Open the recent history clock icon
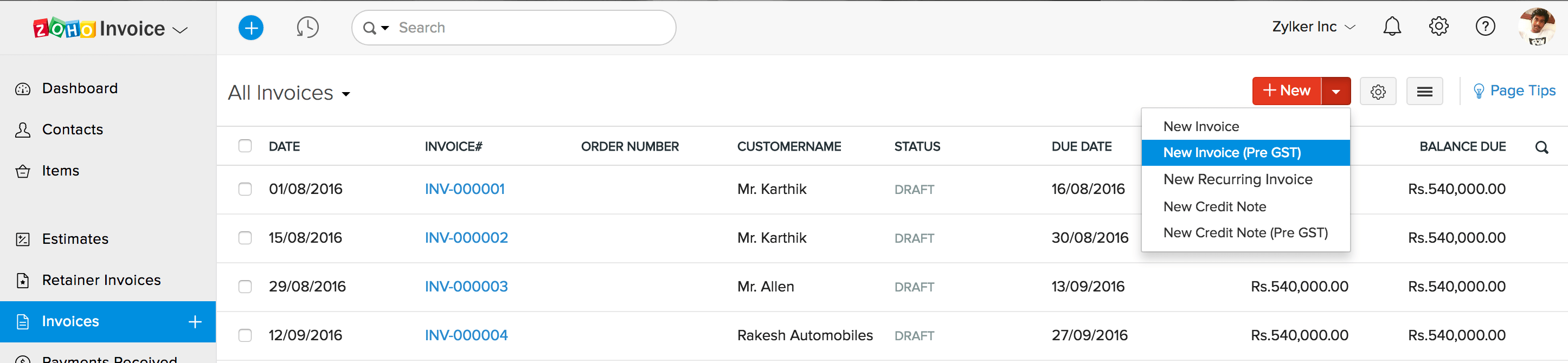Screen dimensions: 1568x363 coord(307,28)
